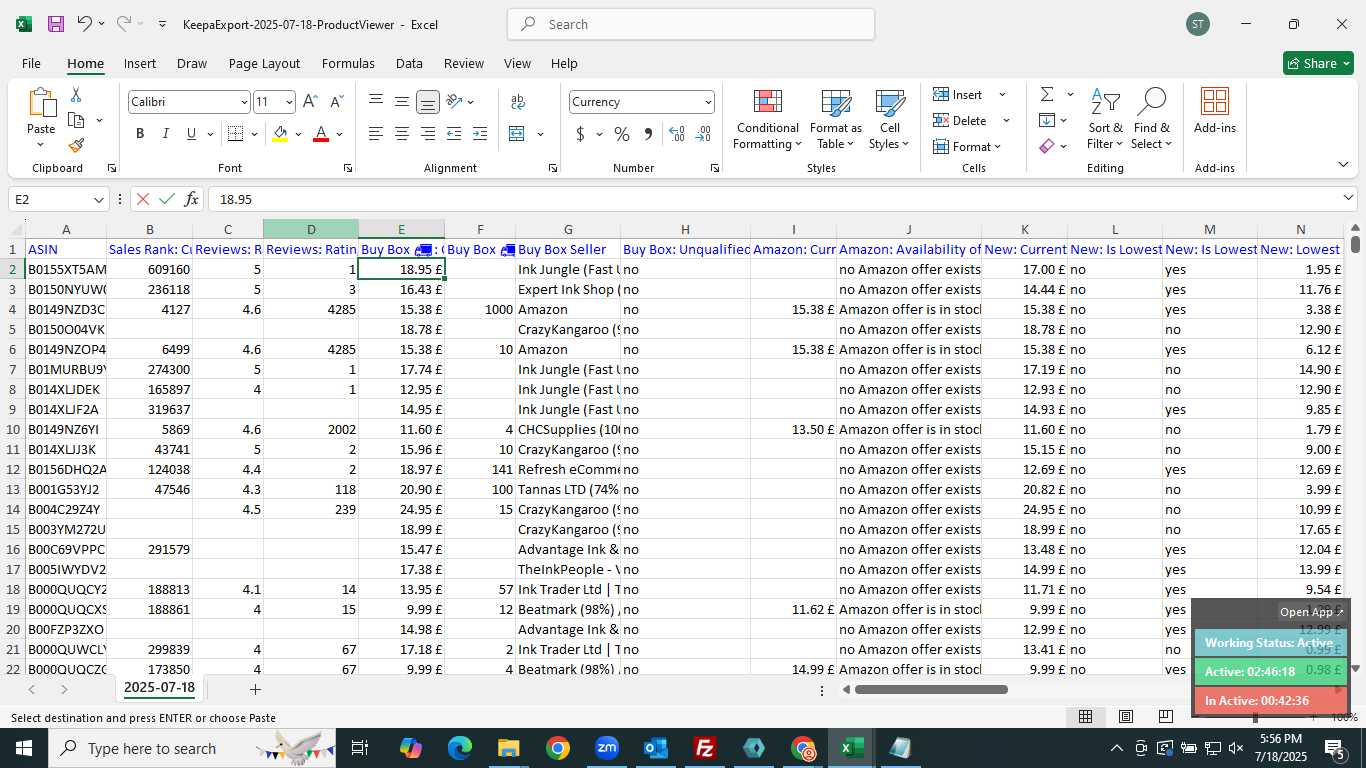Click the Cut scissors icon
This screenshot has width=1366, height=768.
[76, 95]
